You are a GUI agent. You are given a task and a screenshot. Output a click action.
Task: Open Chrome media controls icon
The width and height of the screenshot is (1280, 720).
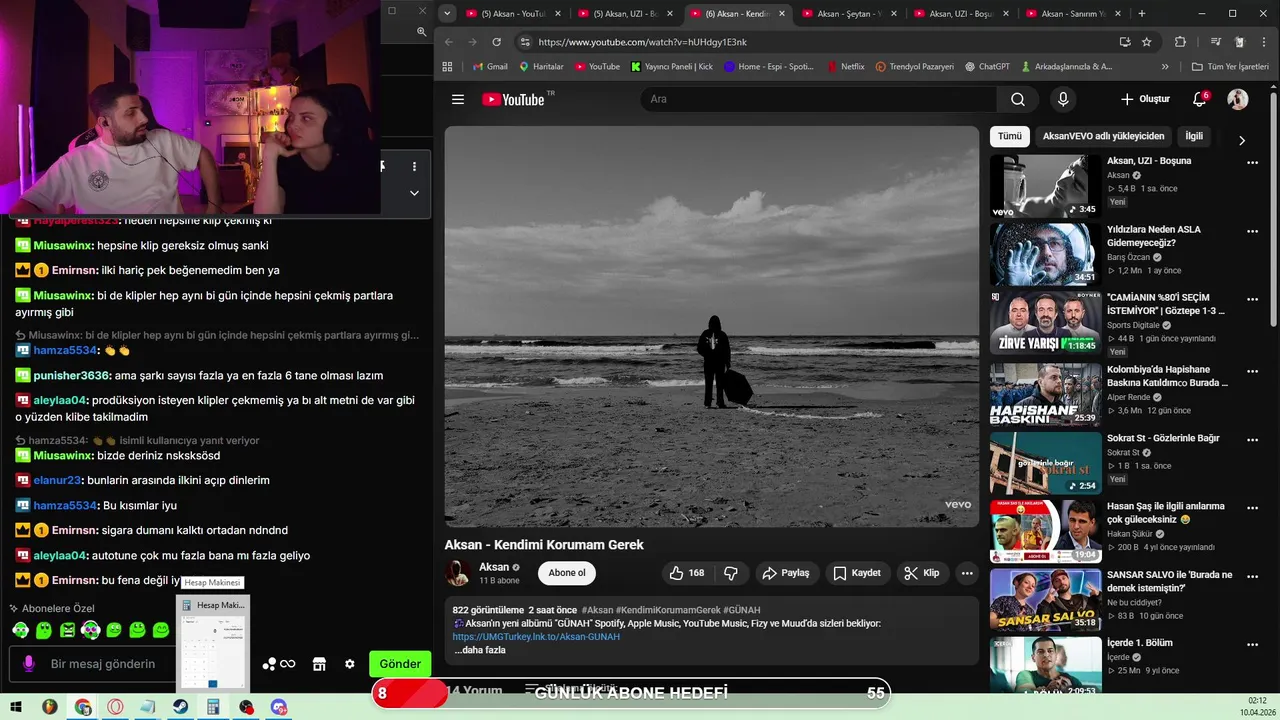pyautogui.click(x=1216, y=42)
